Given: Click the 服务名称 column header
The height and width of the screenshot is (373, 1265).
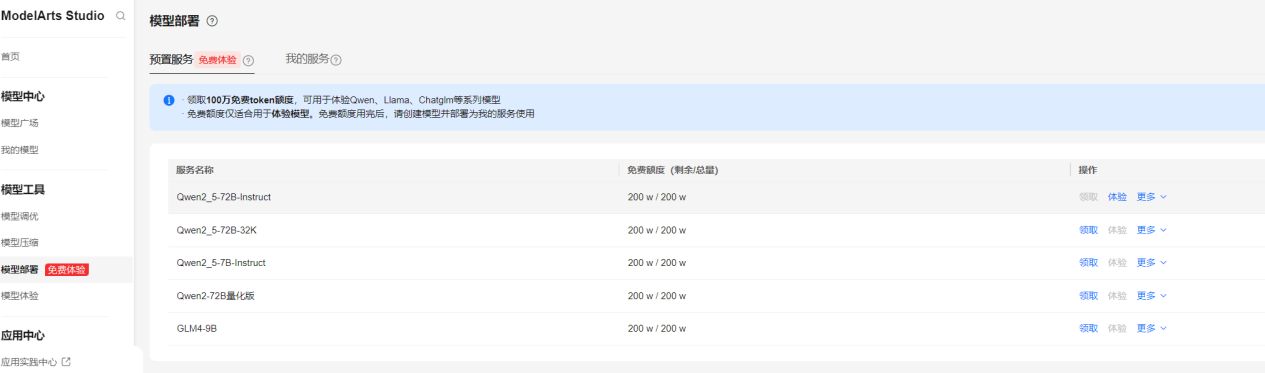Looking at the screenshot, I should (x=195, y=170).
